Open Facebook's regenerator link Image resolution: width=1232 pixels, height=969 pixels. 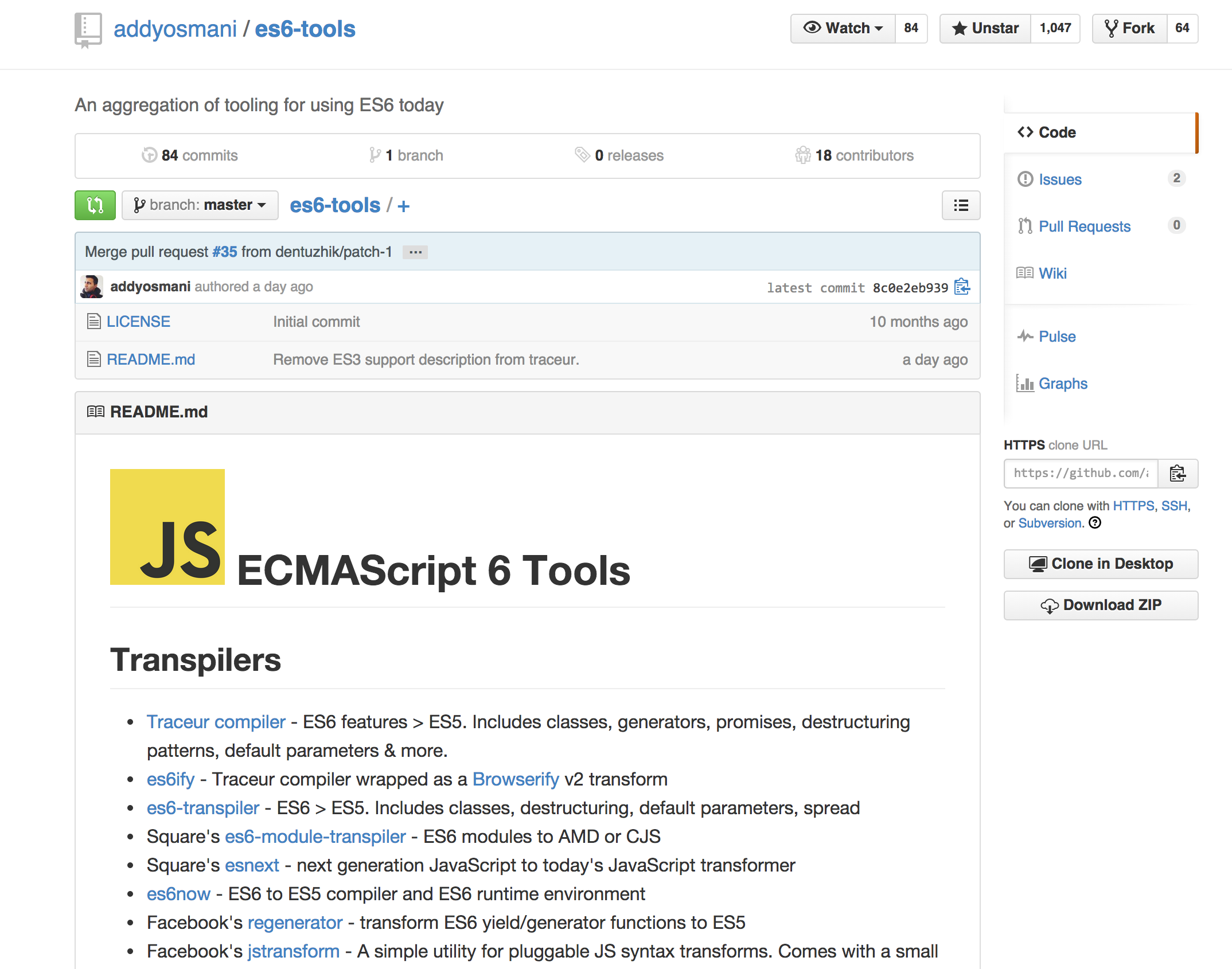295,923
